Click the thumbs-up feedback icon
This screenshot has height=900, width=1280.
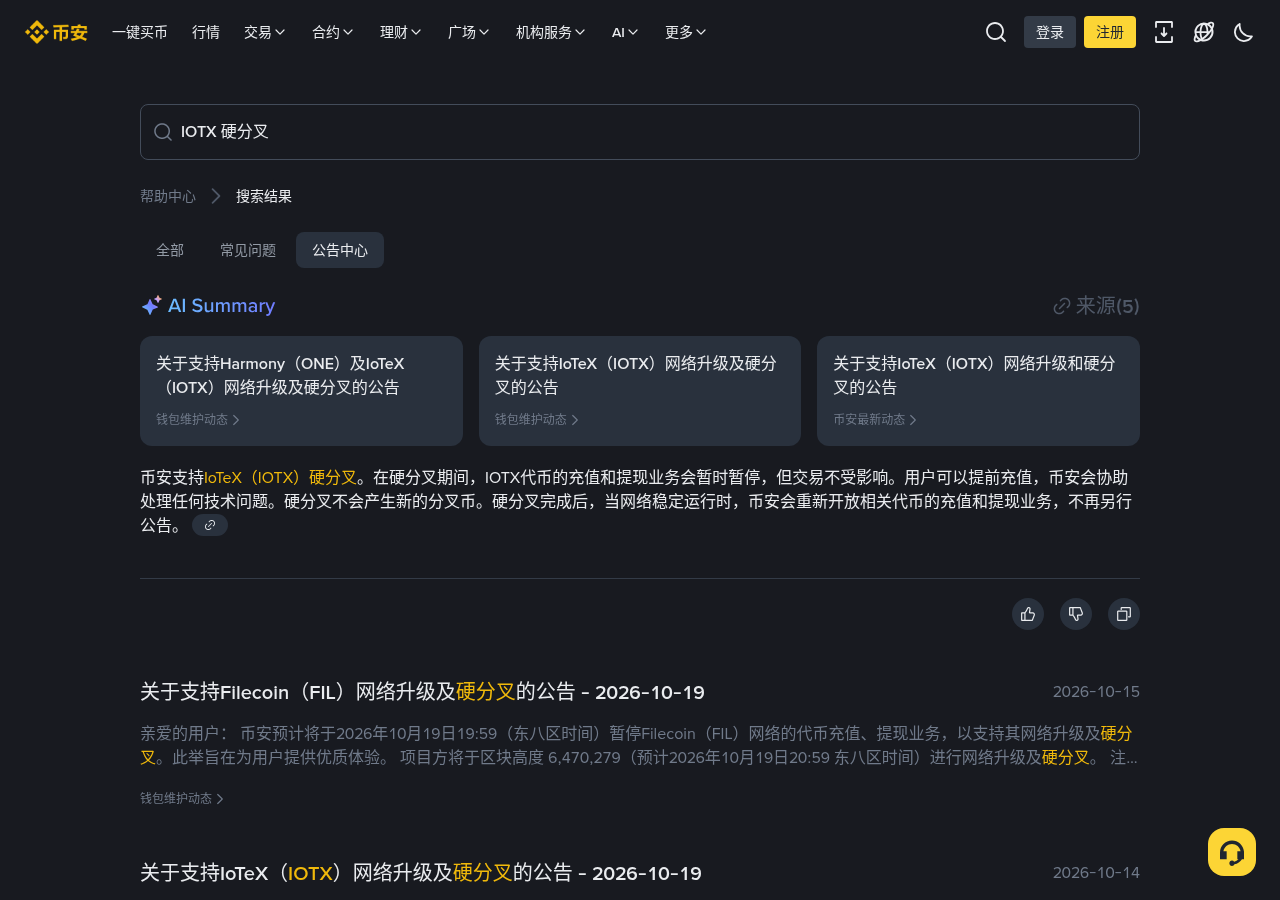click(x=1028, y=614)
